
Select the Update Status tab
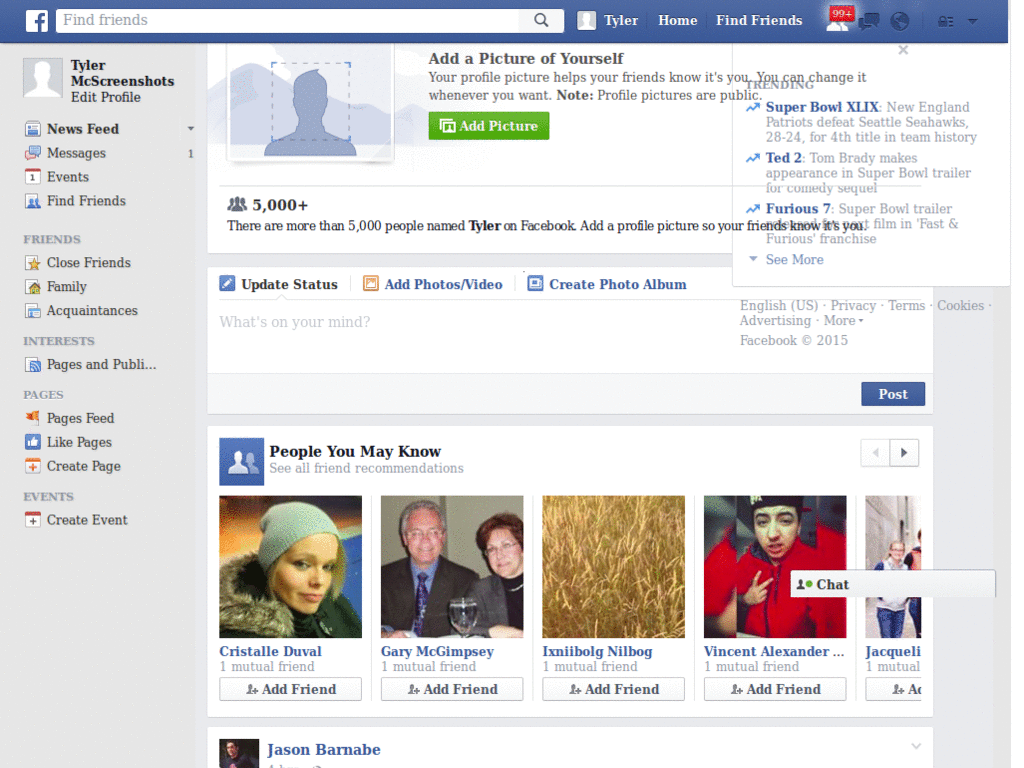coord(289,285)
